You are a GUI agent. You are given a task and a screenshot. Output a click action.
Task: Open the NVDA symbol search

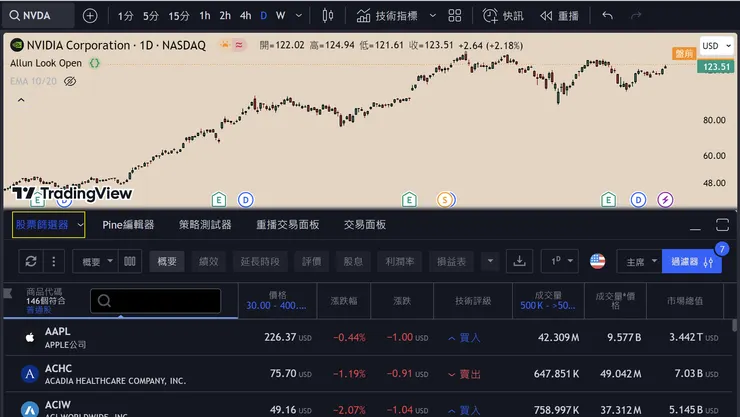(x=38, y=16)
